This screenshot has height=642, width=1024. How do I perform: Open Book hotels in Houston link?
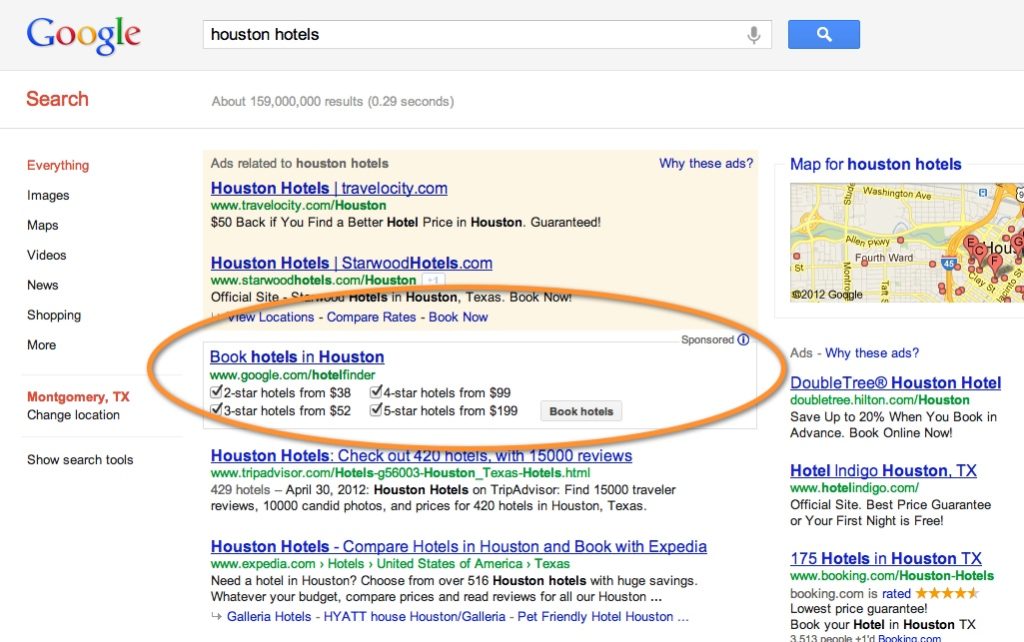pos(296,357)
